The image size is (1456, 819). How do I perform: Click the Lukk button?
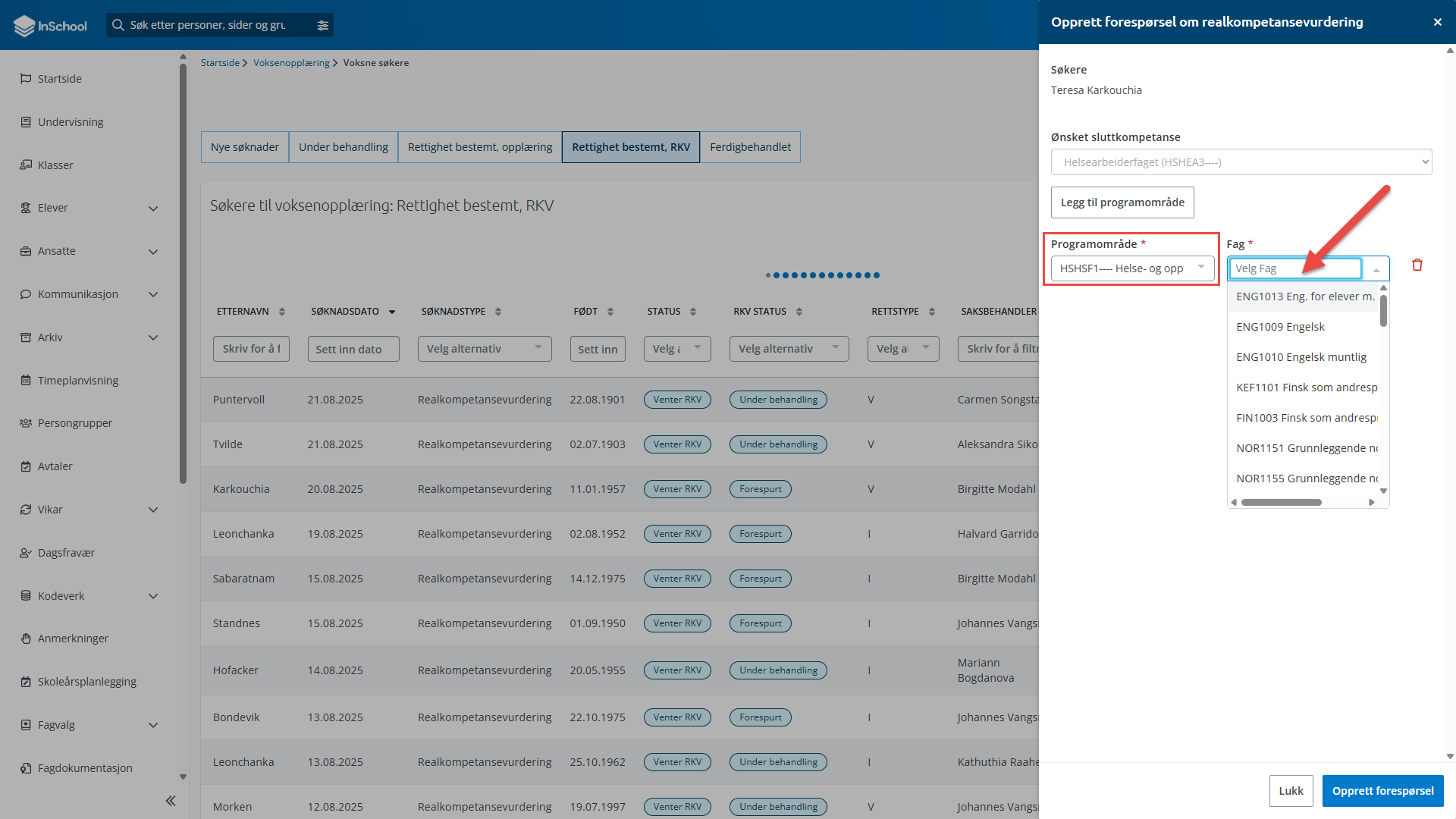pos(1291,791)
